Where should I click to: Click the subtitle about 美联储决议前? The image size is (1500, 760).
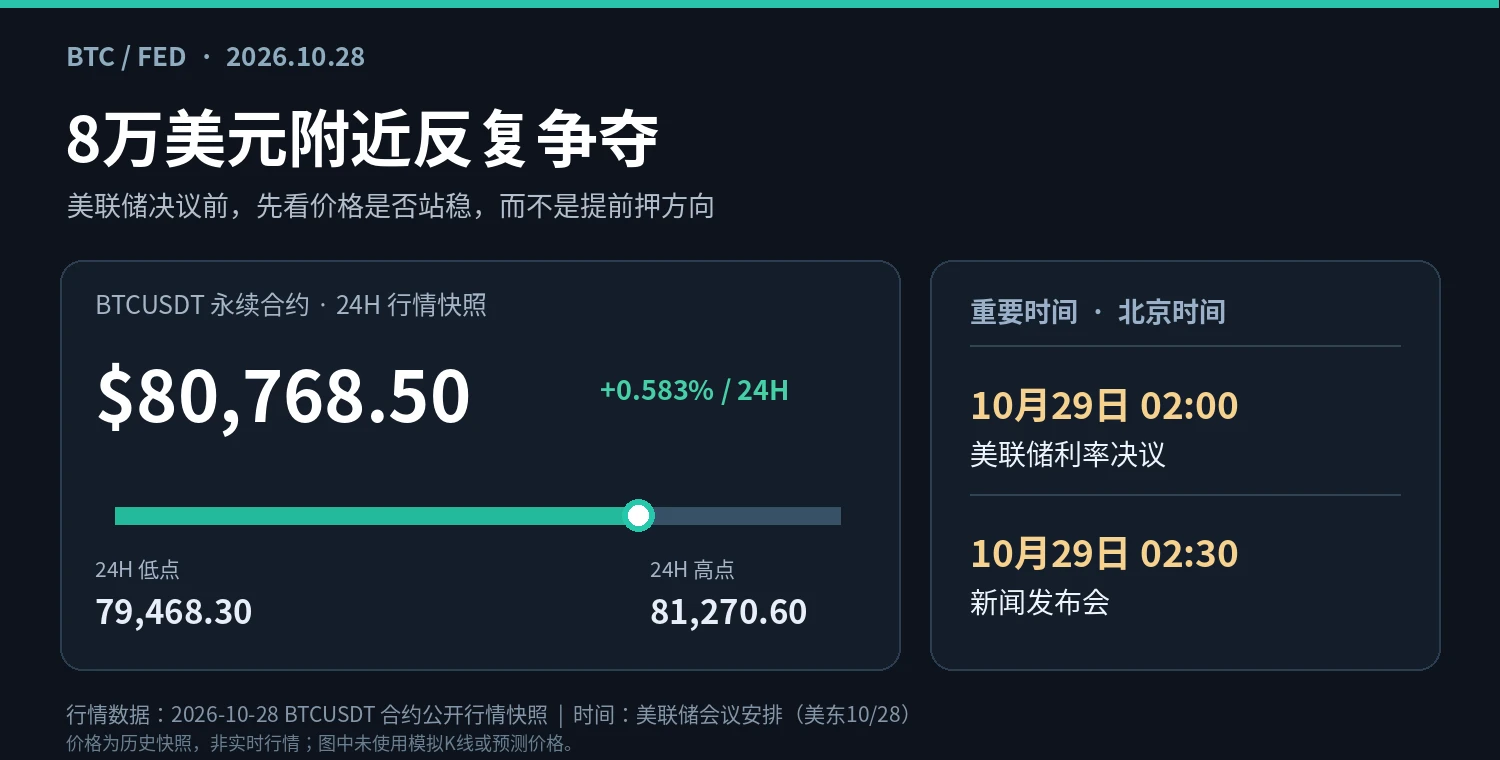pyautogui.click(x=391, y=207)
